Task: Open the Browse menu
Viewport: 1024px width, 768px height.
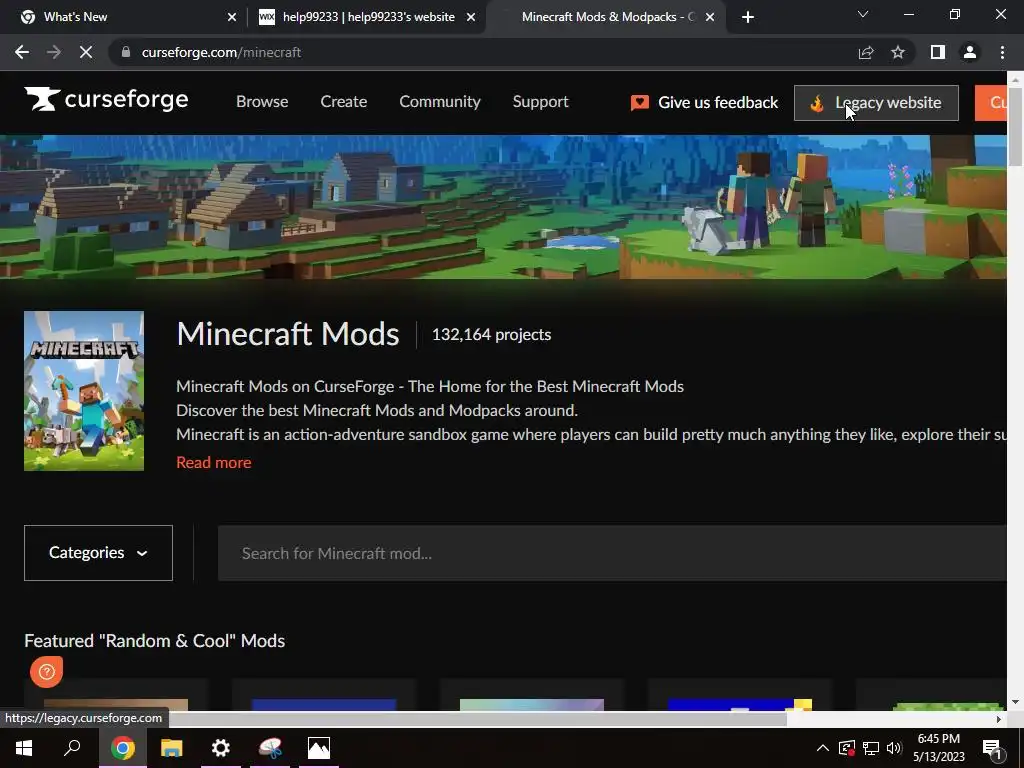Action: (x=262, y=102)
